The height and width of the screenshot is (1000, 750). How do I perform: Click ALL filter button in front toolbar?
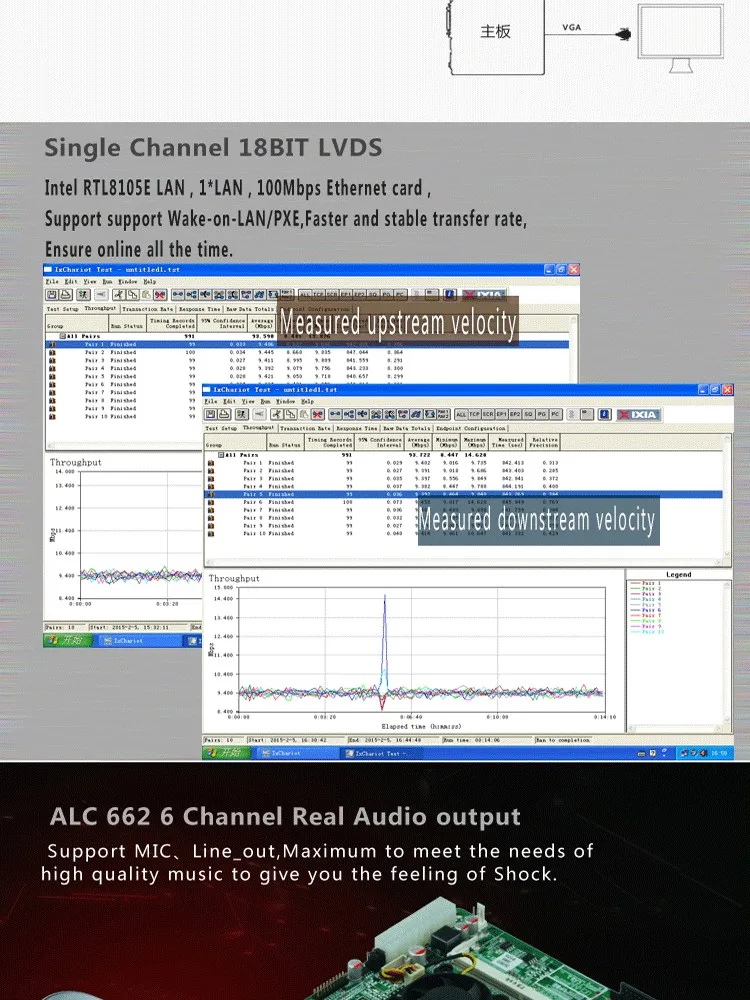[x=460, y=414]
